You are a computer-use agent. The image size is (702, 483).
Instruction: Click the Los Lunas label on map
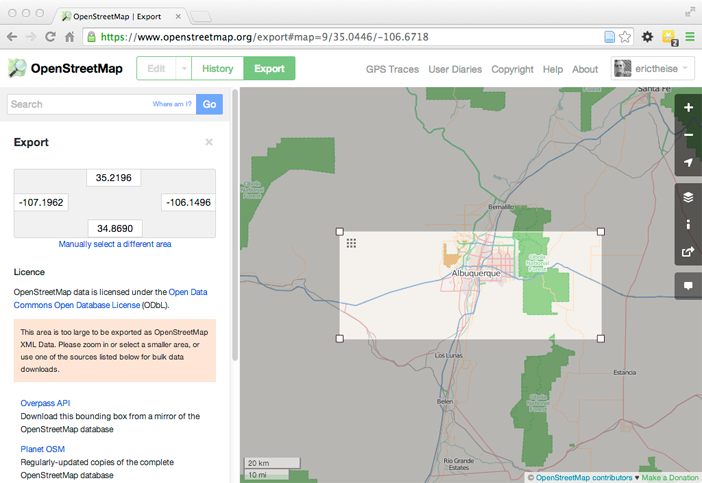tap(448, 355)
